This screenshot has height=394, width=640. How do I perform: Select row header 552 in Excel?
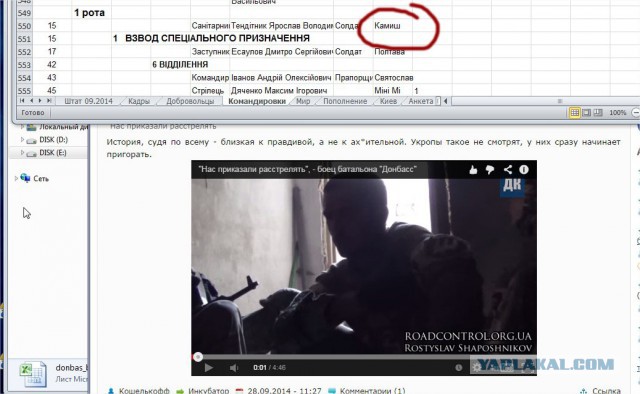pyautogui.click(x=24, y=52)
